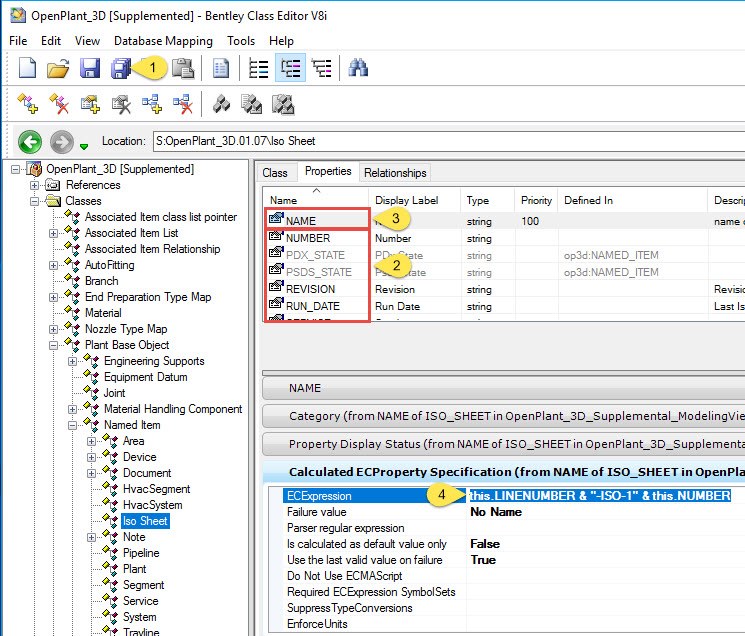Select the HvacSystem tree item
The width and height of the screenshot is (745, 636).
click(x=153, y=505)
